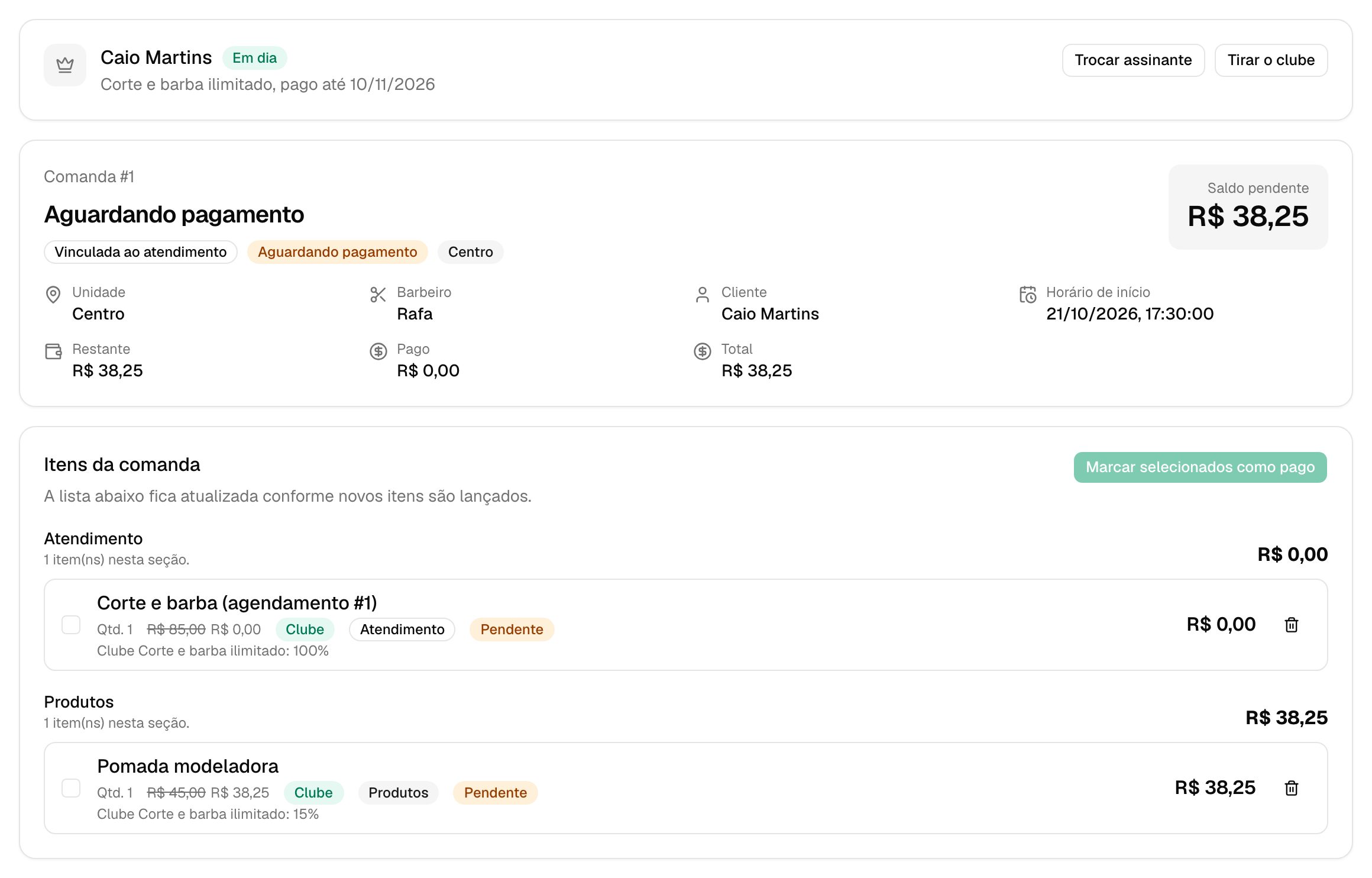Delete the Pomada modeladora item
The width and height of the screenshot is (1372, 878).
pos(1292,787)
